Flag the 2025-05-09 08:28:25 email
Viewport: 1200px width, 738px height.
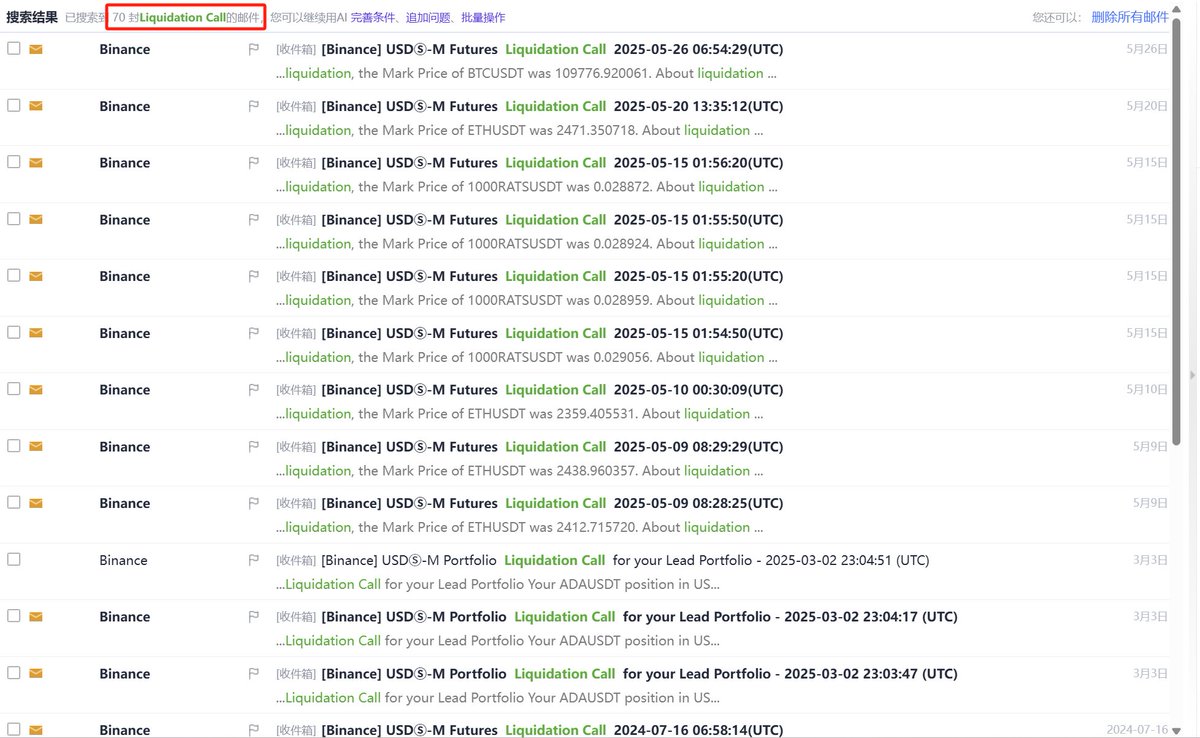click(253, 504)
